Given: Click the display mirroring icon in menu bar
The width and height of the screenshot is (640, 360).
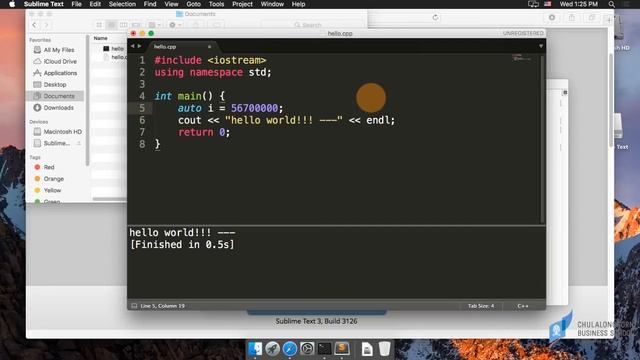Looking at the screenshot, I should 533,4.
